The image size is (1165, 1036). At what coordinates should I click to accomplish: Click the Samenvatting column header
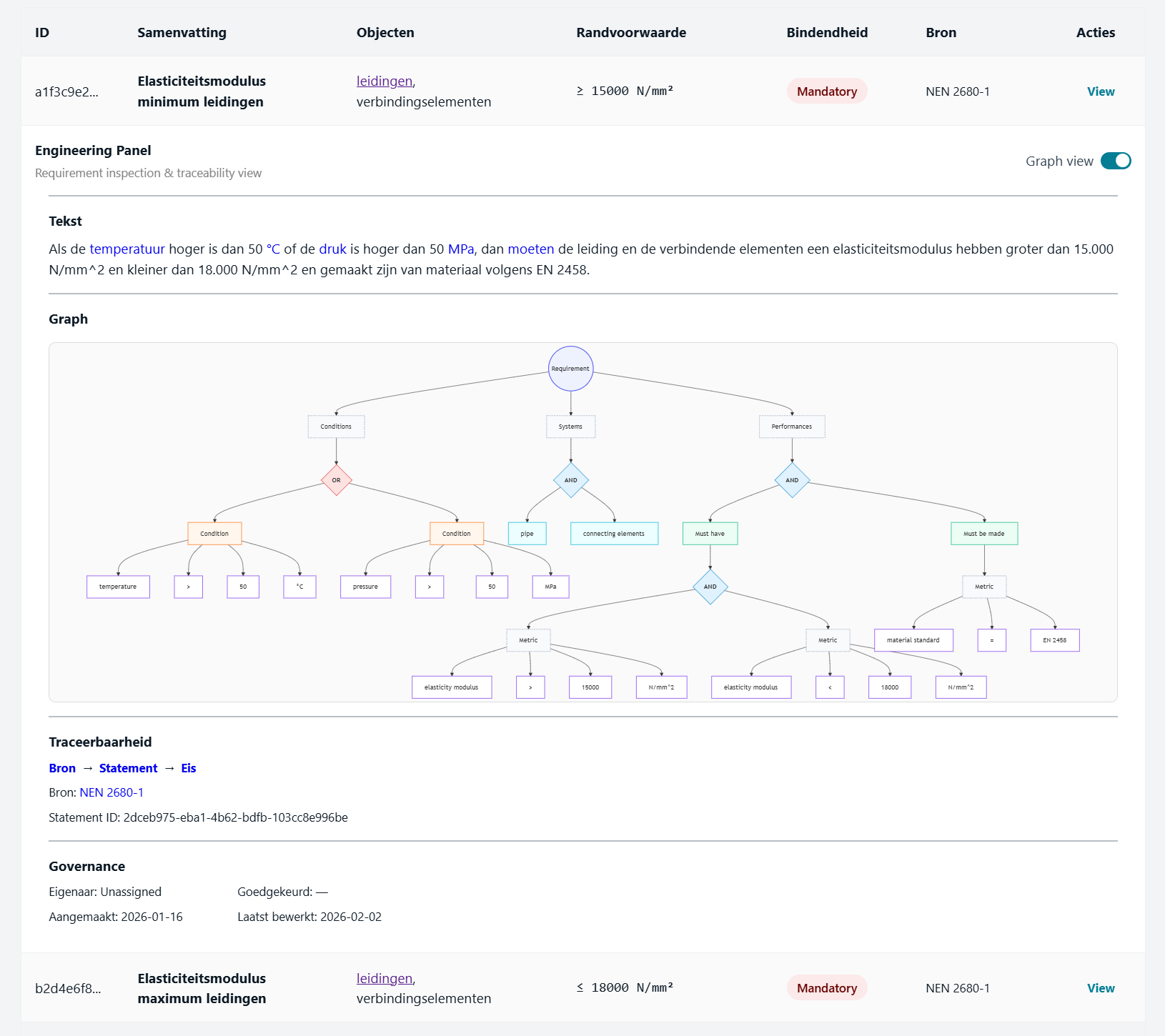point(182,32)
